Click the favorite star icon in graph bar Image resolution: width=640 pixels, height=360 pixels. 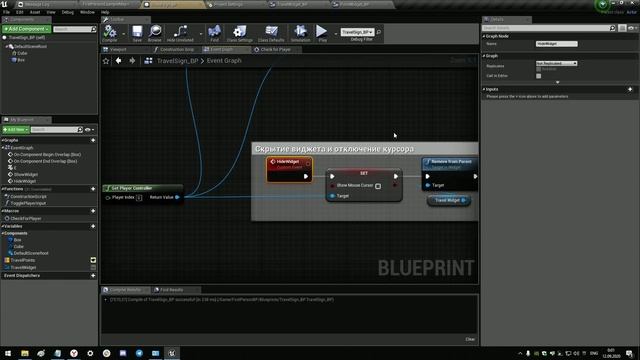click(106, 61)
